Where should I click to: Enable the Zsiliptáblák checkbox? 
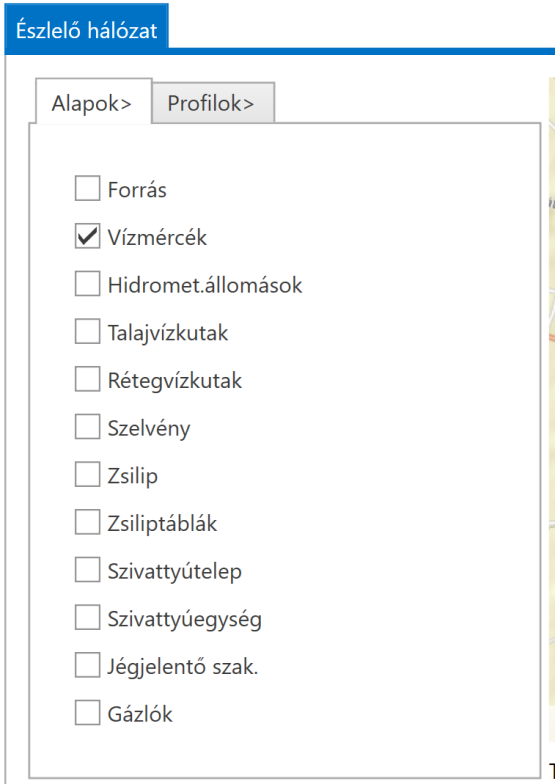(x=88, y=522)
